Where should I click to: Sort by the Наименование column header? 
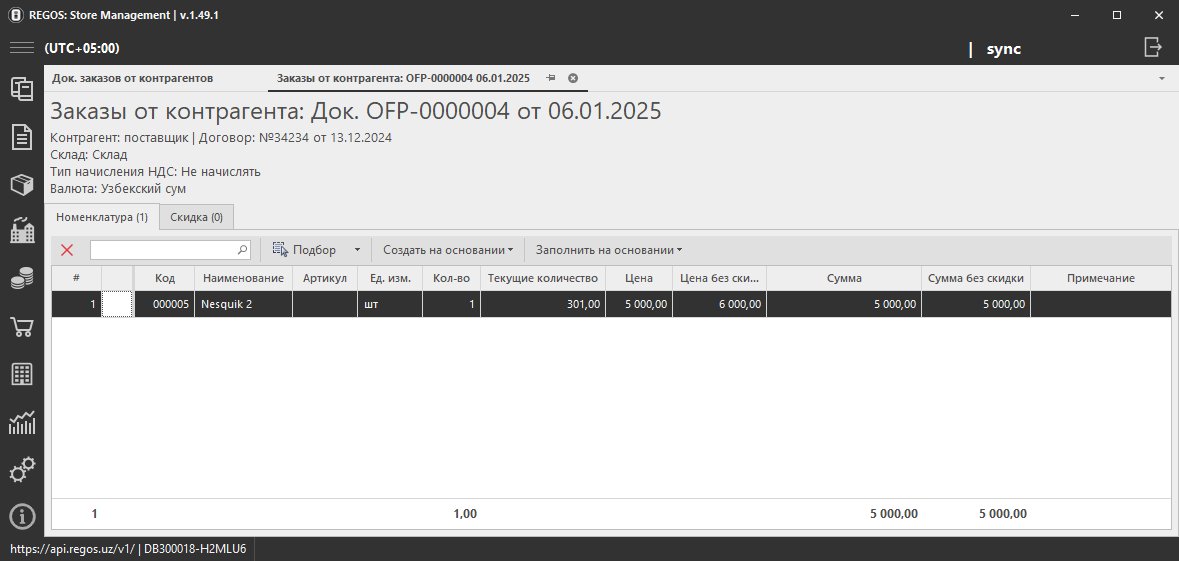[x=243, y=278]
